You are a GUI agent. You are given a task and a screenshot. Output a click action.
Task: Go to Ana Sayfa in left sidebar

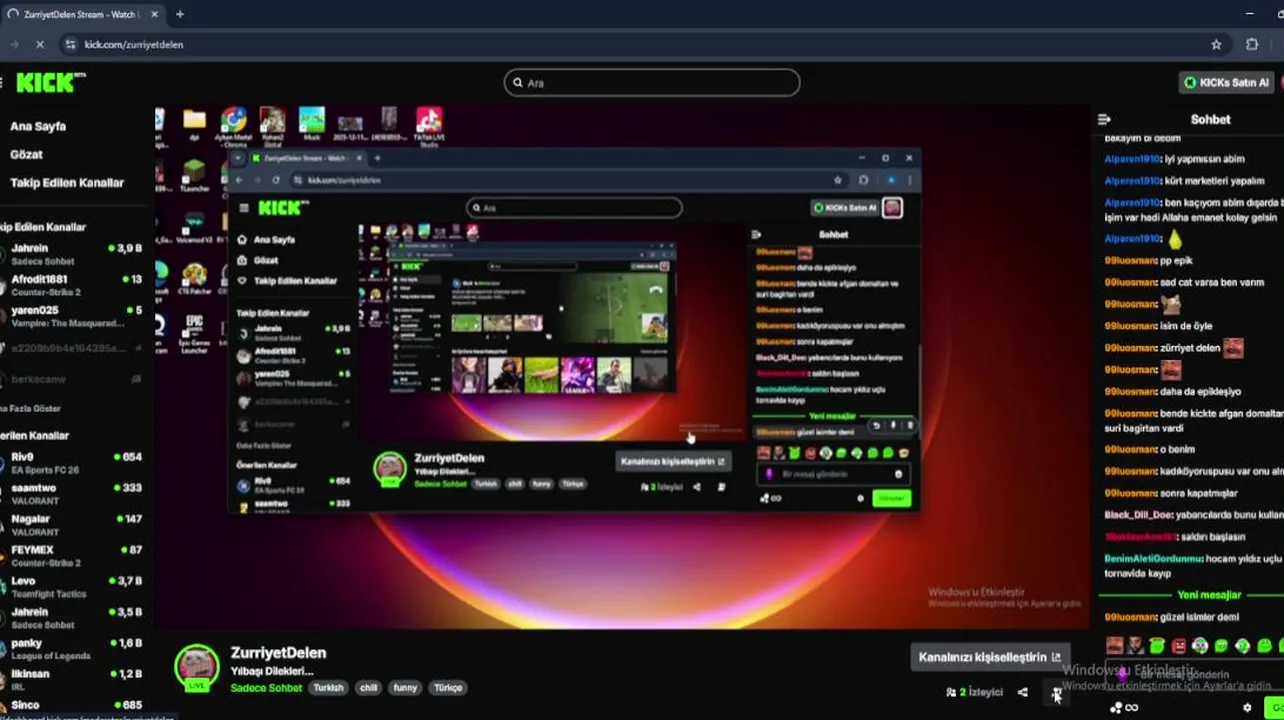[x=38, y=126]
